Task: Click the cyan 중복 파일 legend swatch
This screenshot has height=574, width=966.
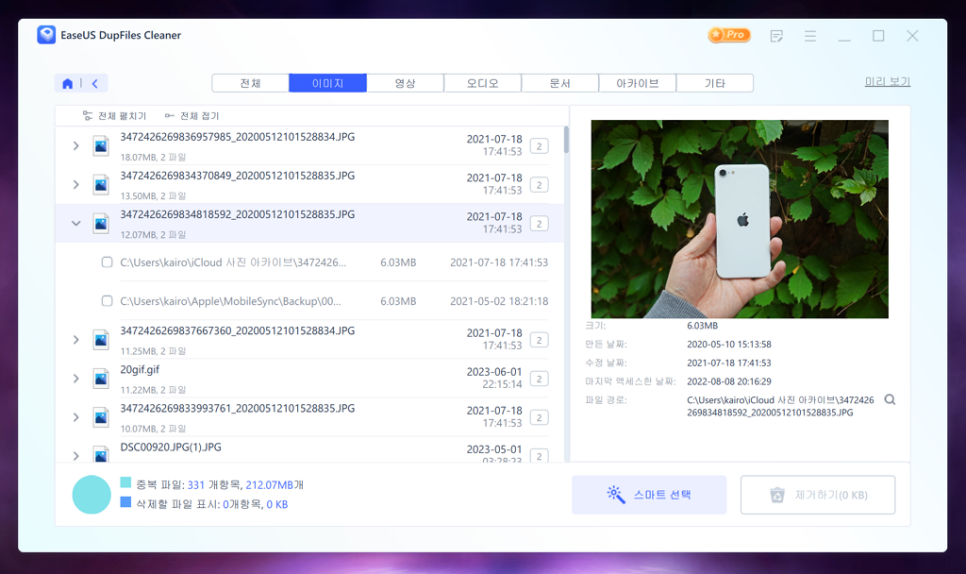Action: pyautogui.click(x=126, y=482)
